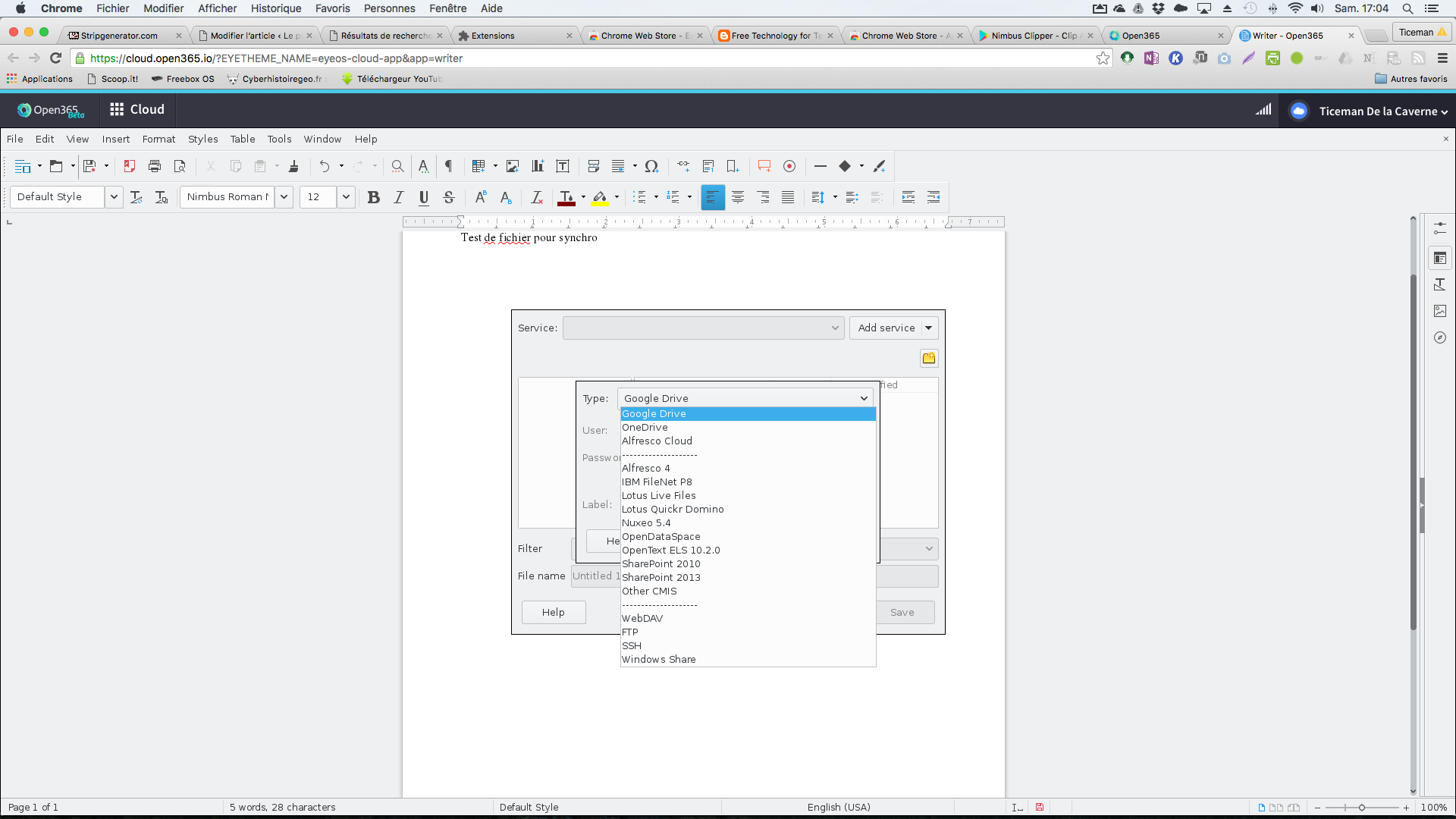
Task: Open sidebar Properties panel icon
Action: [x=1439, y=259]
